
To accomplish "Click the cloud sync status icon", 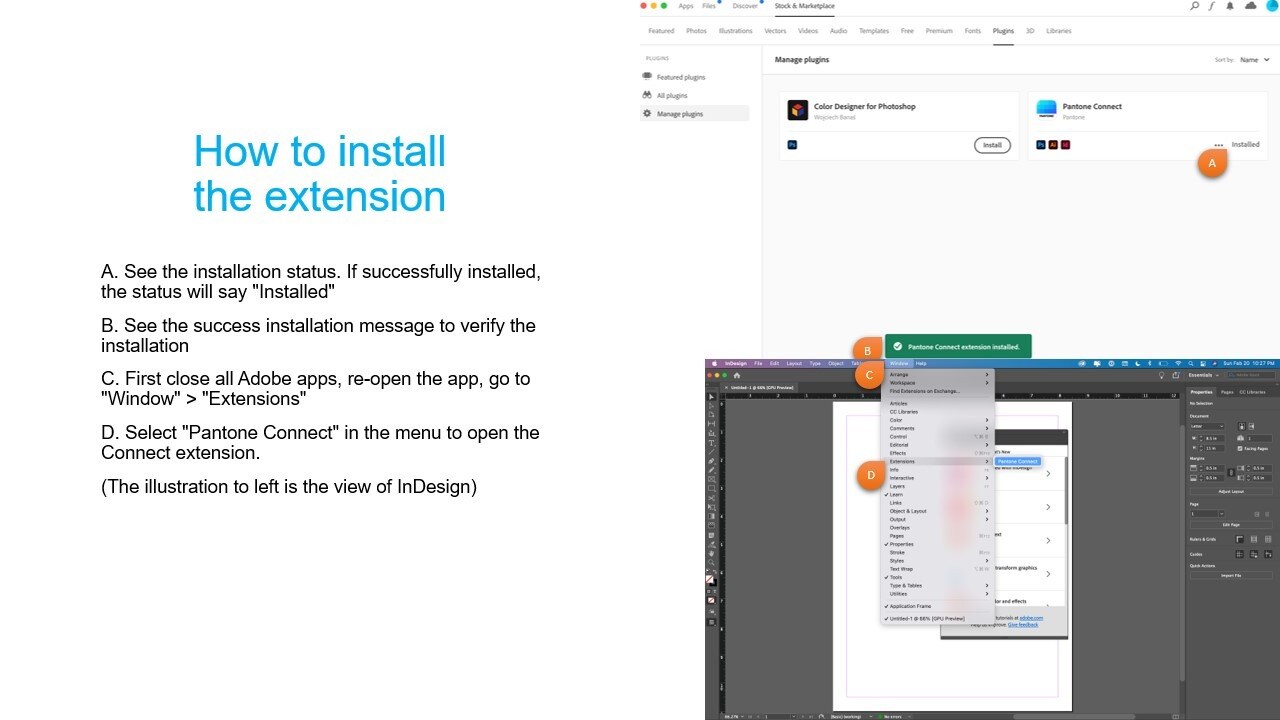I will point(1250,6).
